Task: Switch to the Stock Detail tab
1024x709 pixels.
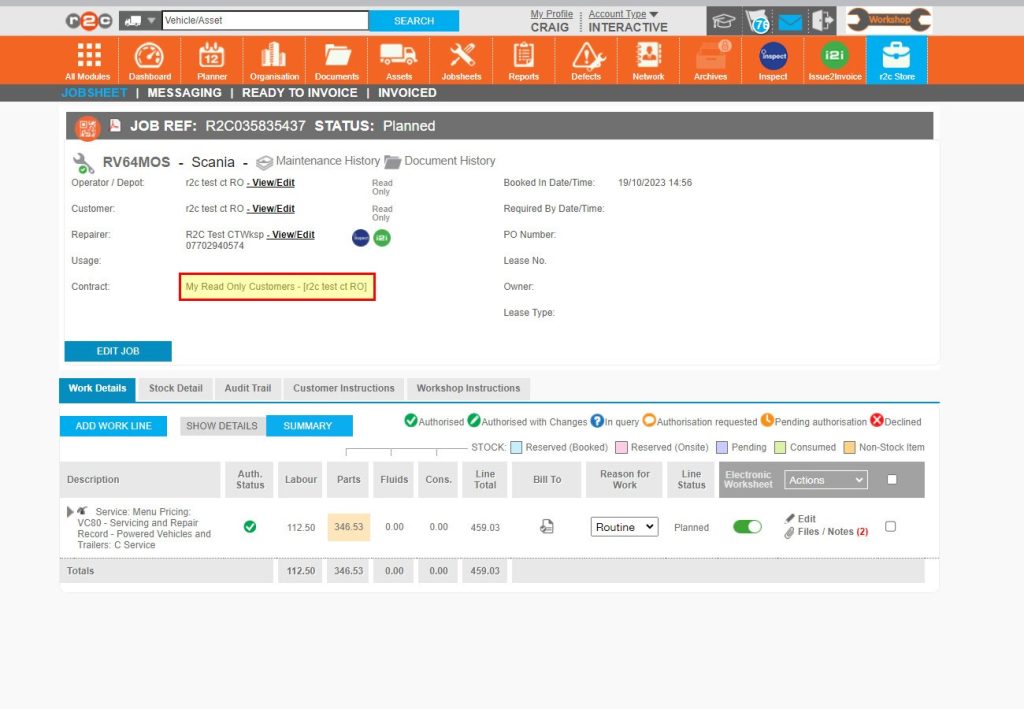Action: click(176, 388)
